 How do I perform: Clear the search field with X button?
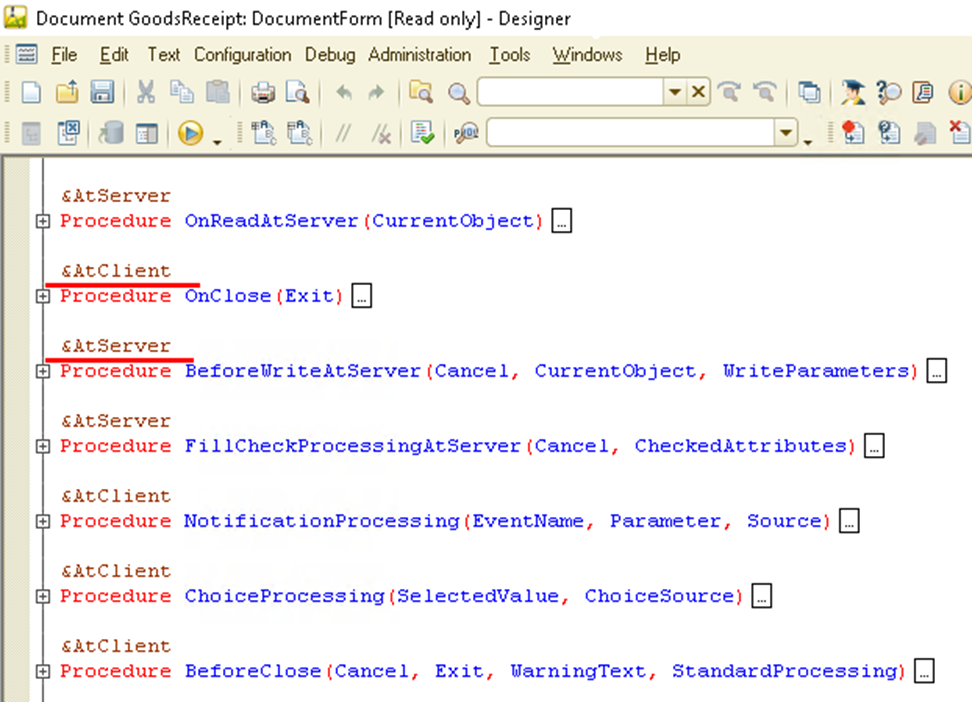coord(698,93)
